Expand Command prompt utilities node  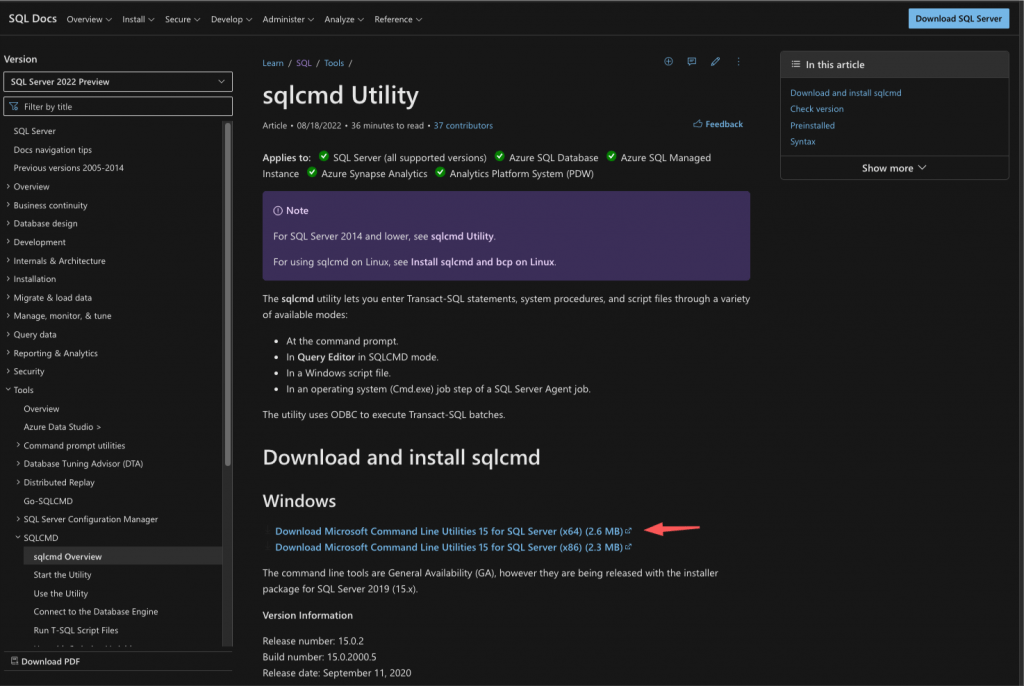pyautogui.click(x=18, y=445)
